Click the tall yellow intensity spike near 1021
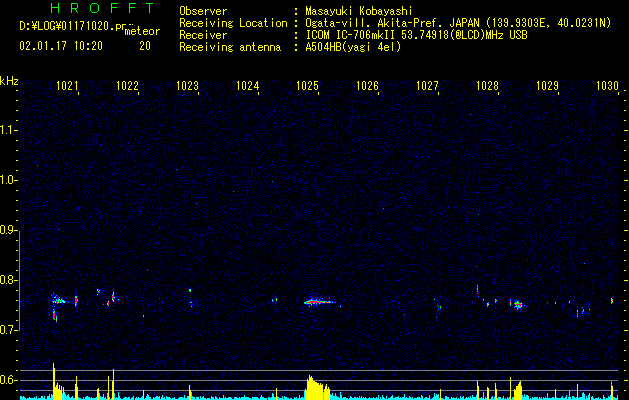The height and width of the screenshot is (400, 629). pyautogui.click(x=54, y=381)
